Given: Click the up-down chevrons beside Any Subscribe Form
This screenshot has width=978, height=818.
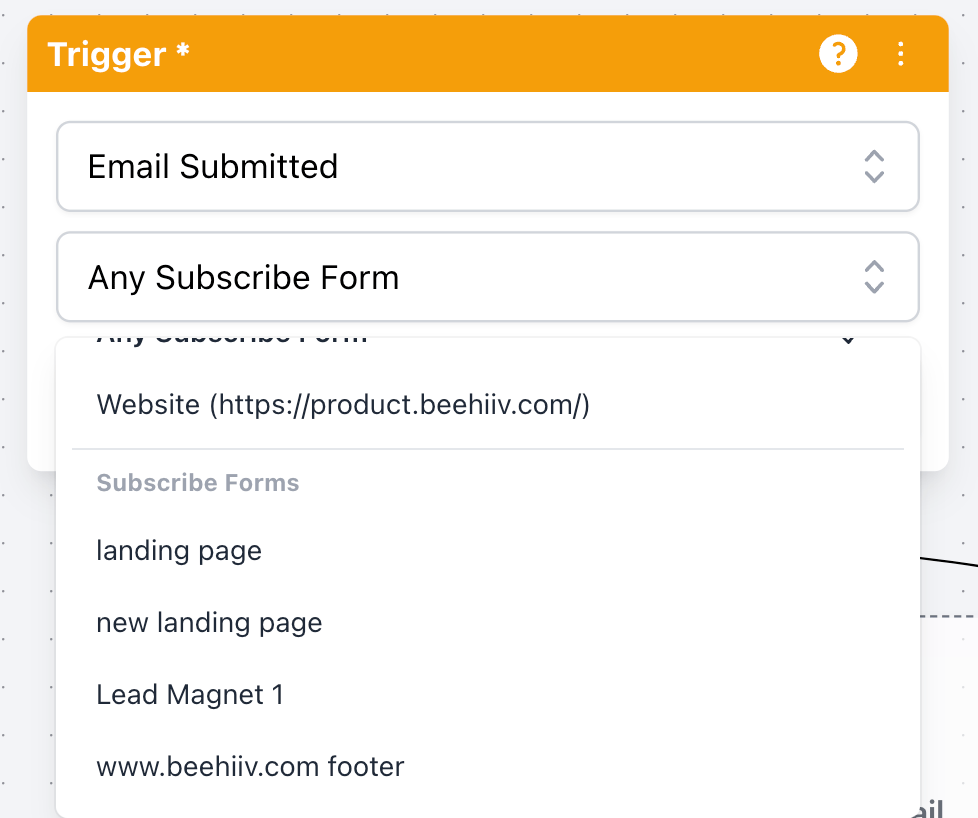Looking at the screenshot, I should 874,277.
